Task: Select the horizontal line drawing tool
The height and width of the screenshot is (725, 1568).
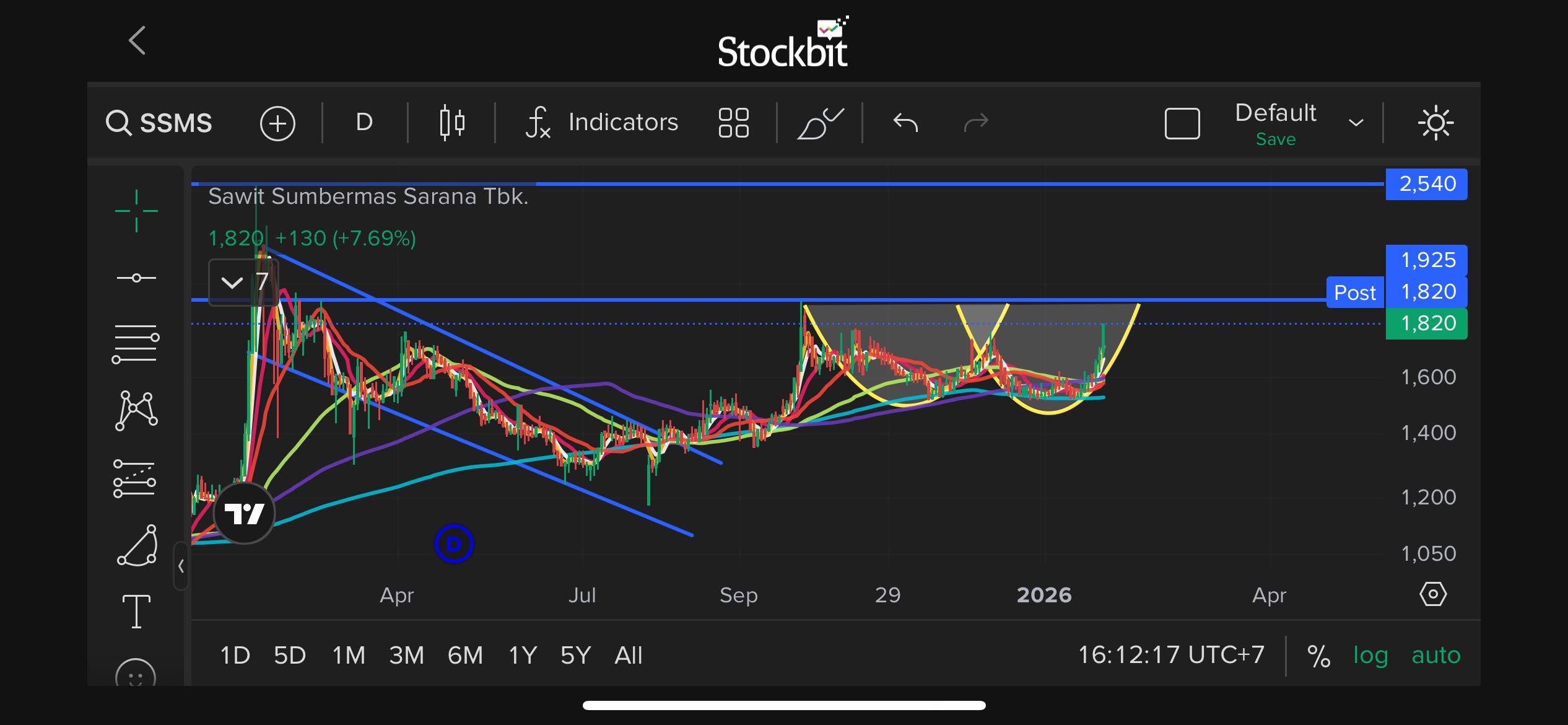Action: (136, 278)
